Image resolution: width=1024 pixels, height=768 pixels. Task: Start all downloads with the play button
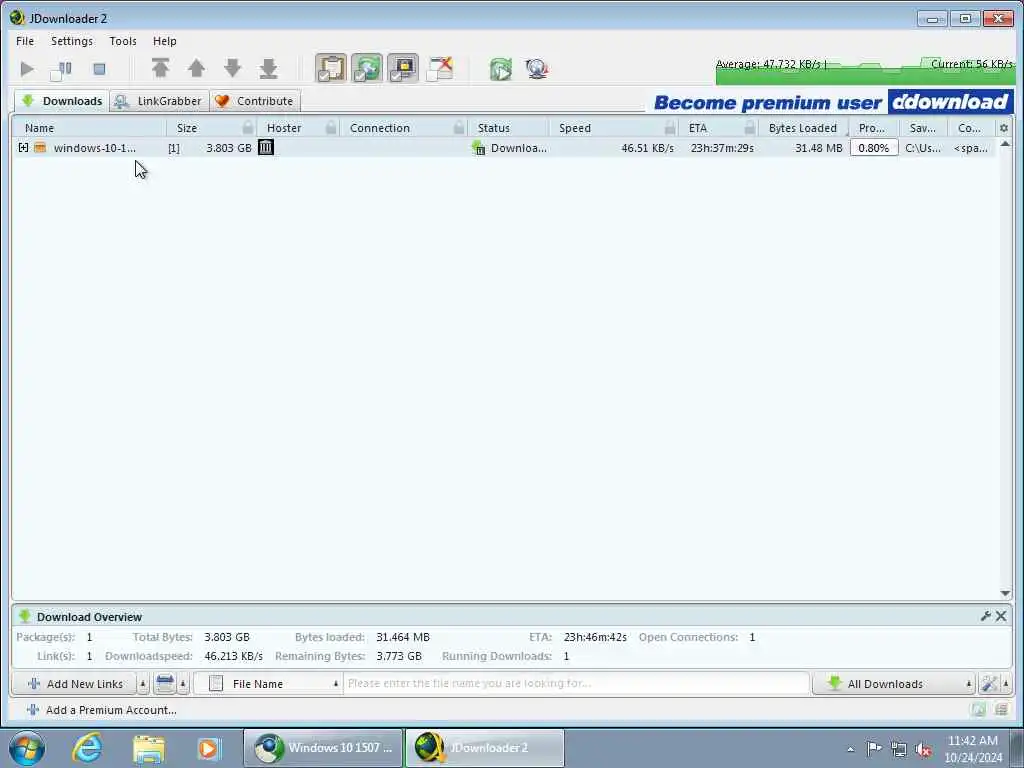point(27,69)
